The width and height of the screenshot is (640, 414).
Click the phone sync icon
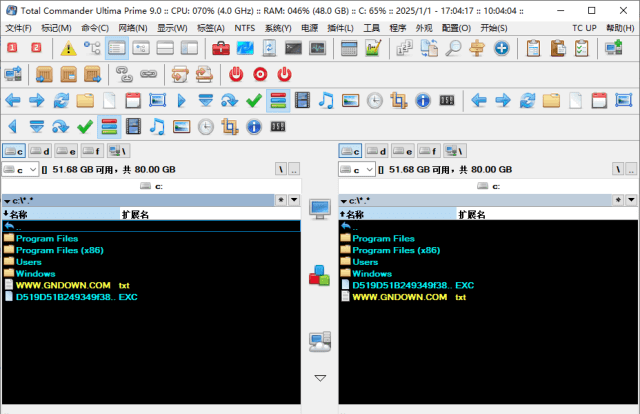(x=269, y=48)
